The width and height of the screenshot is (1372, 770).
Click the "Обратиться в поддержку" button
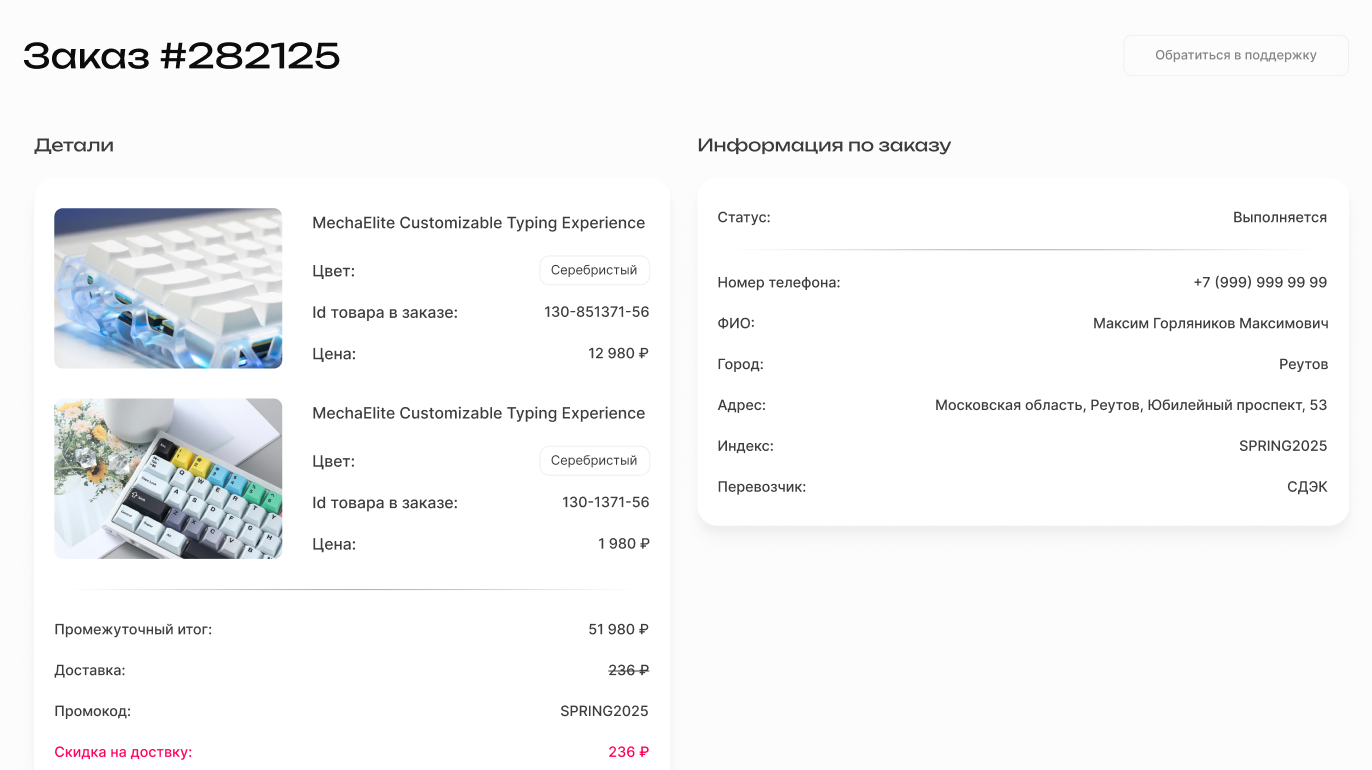[x=1235, y=56]
